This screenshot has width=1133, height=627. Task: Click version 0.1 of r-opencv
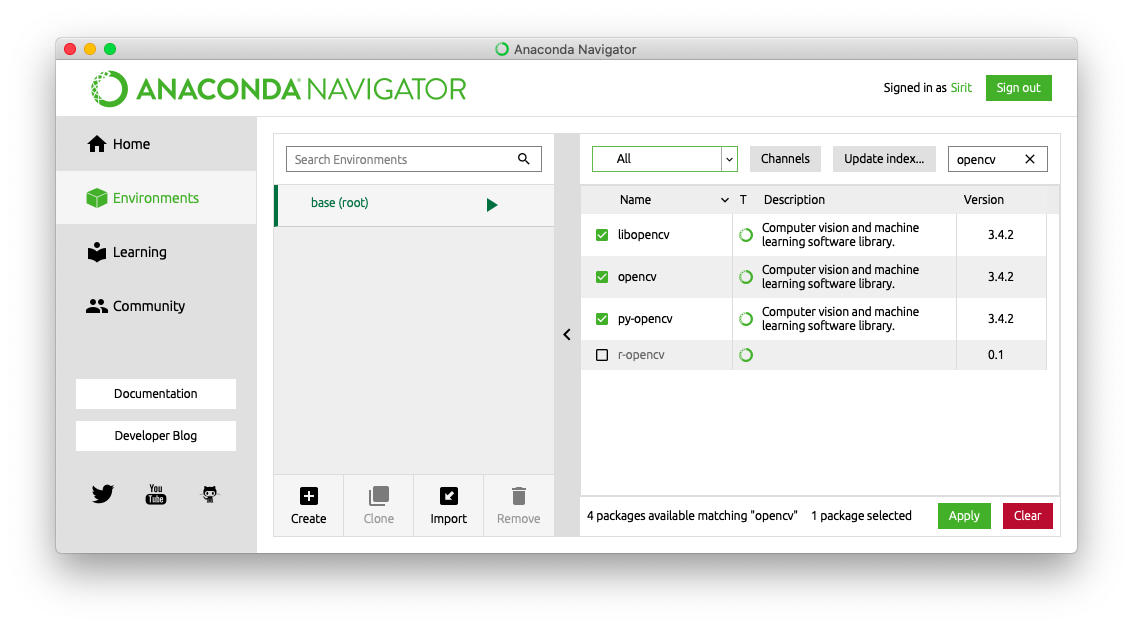pyautogui.click(x=996, y=355)
